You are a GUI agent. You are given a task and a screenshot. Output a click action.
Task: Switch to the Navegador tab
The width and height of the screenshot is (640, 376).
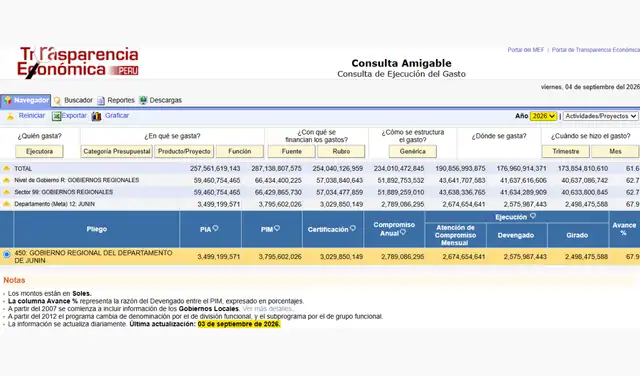tap(26, 100)
